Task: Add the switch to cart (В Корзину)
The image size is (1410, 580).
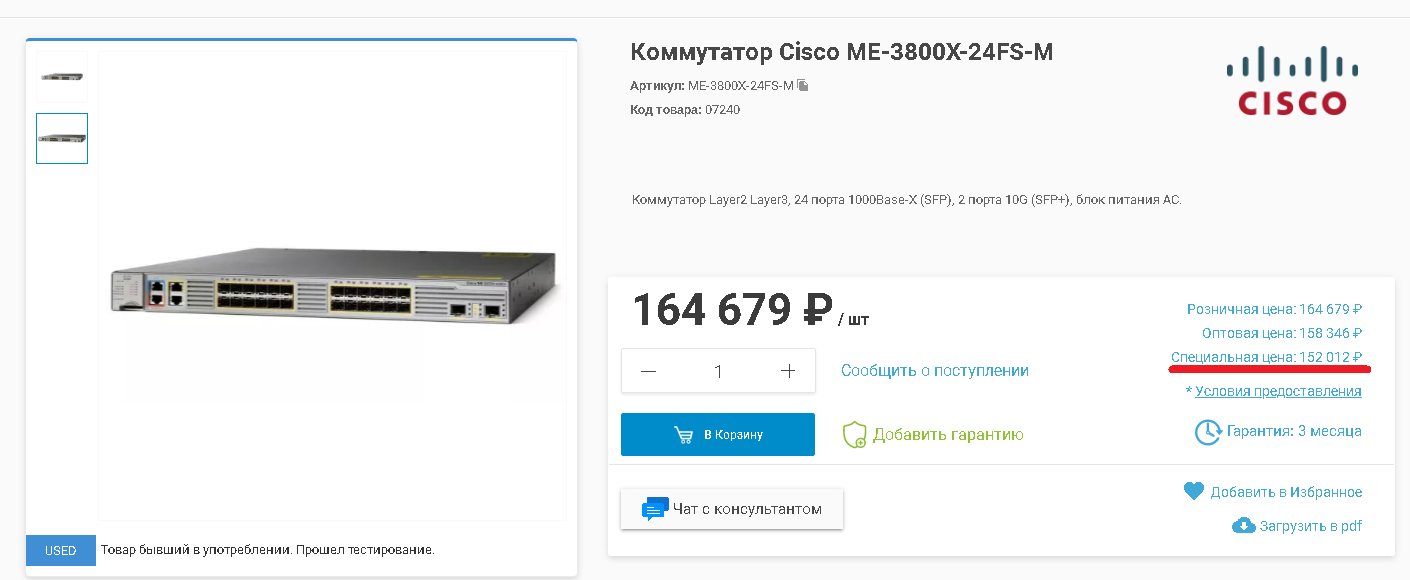Action: [718, 435]
